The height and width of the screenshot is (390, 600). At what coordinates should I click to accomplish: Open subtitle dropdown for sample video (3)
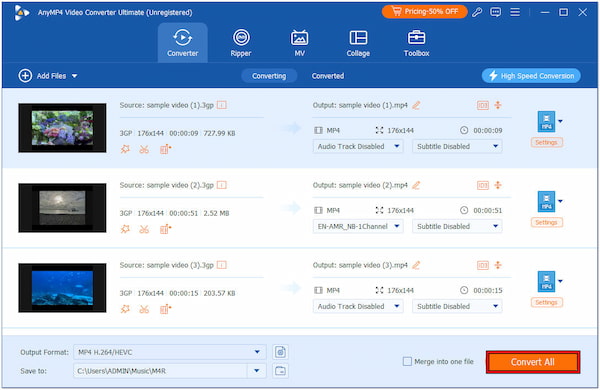pos(457,306)
